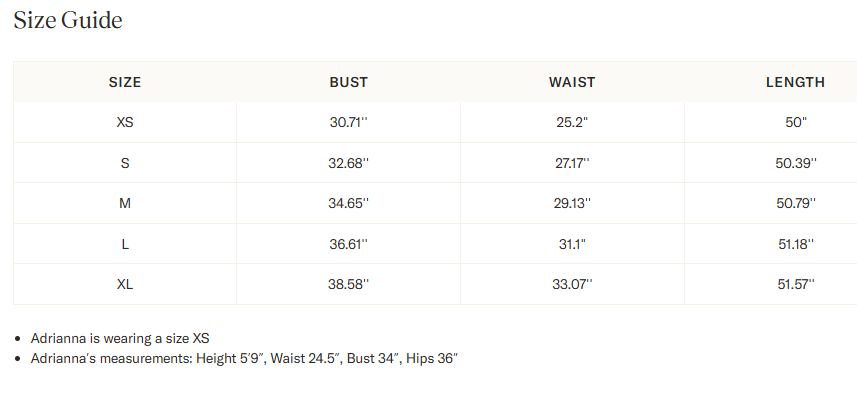Click the 30.71" bust measurement cell

pos(349,122)
